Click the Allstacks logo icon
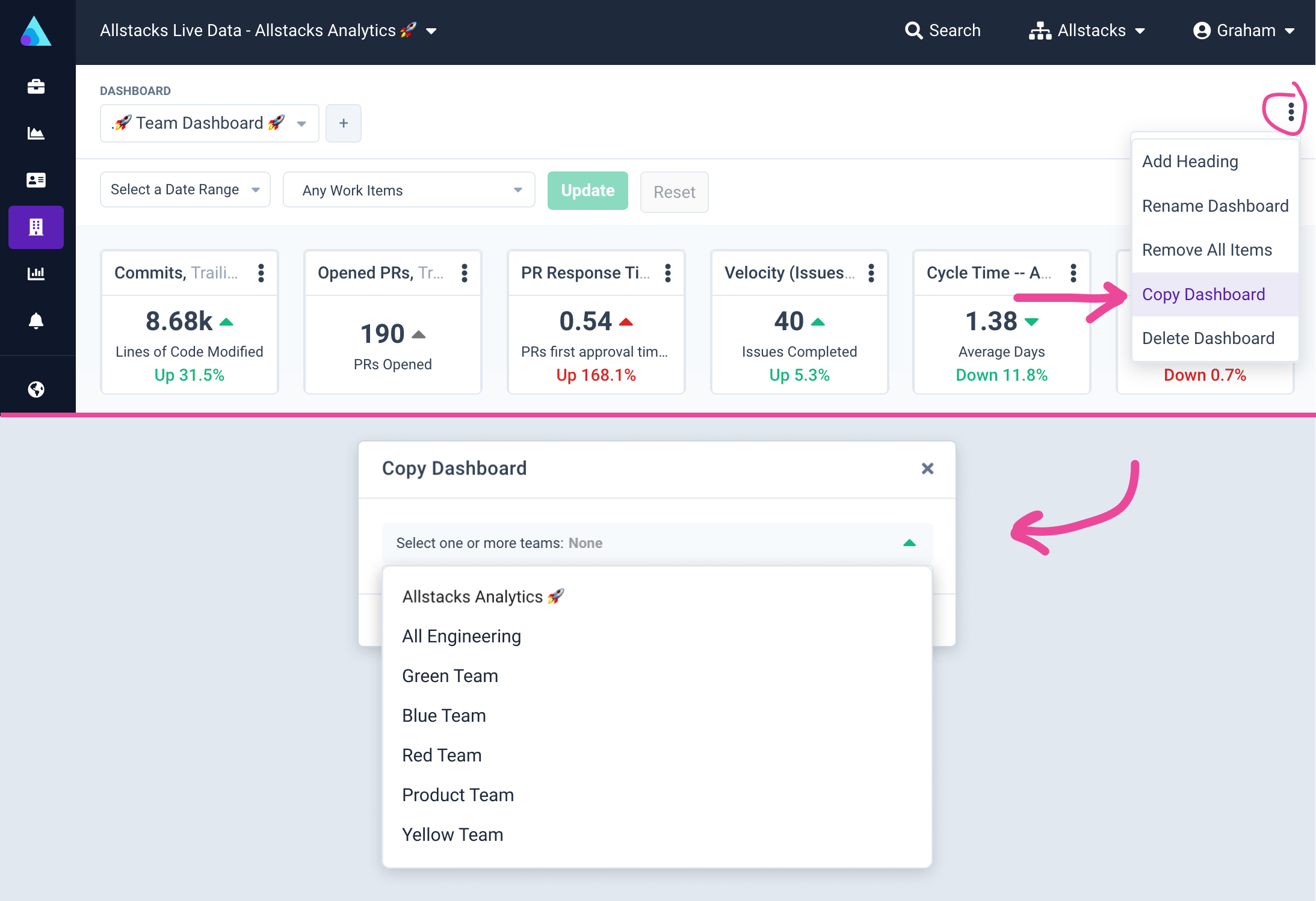This screenshot has height=901, width=1316. 36,31
